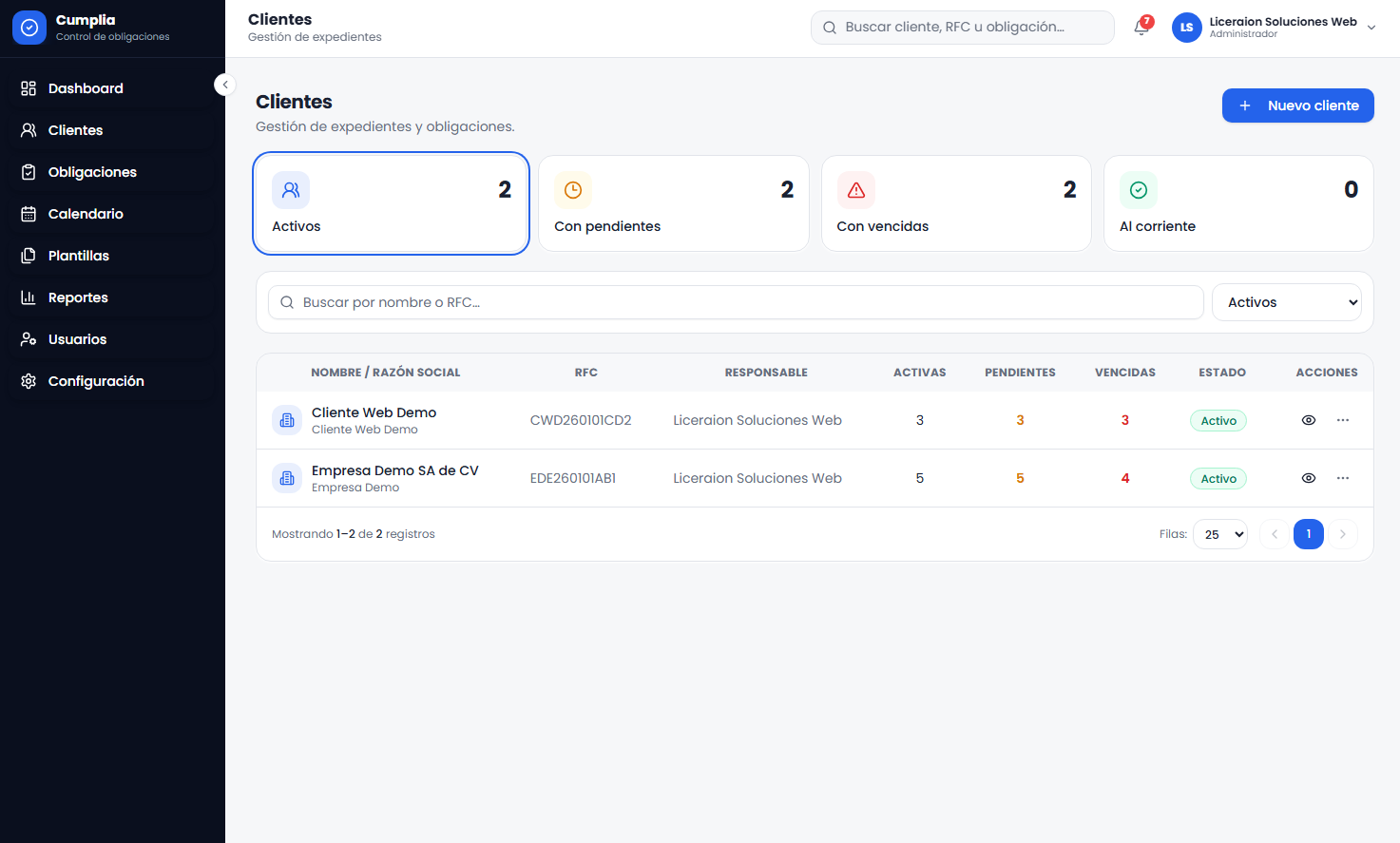Open more actions for Cliente Web Demo
This screenshot has height=843, width=1400.
coord(1343,420)
